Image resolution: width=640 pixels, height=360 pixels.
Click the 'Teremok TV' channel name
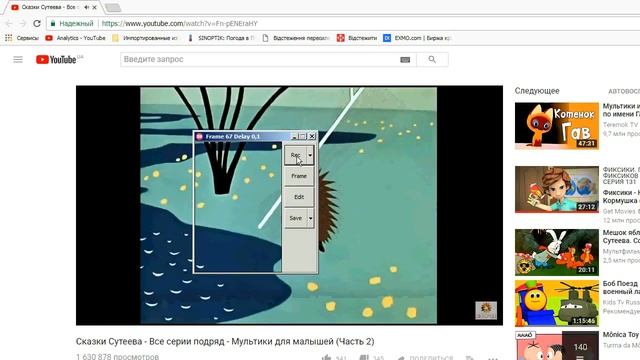[620, 124]
